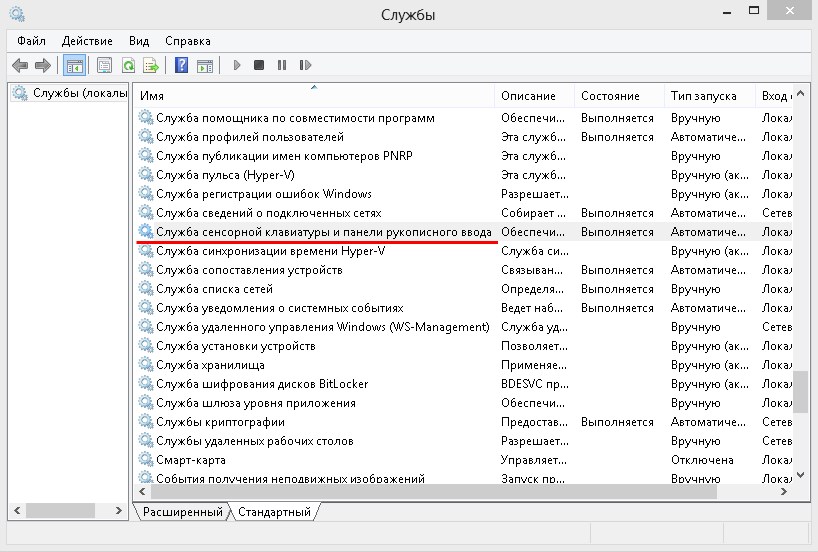Click tree pane horizontal scrollbar left arrow

tap(17, 510)
